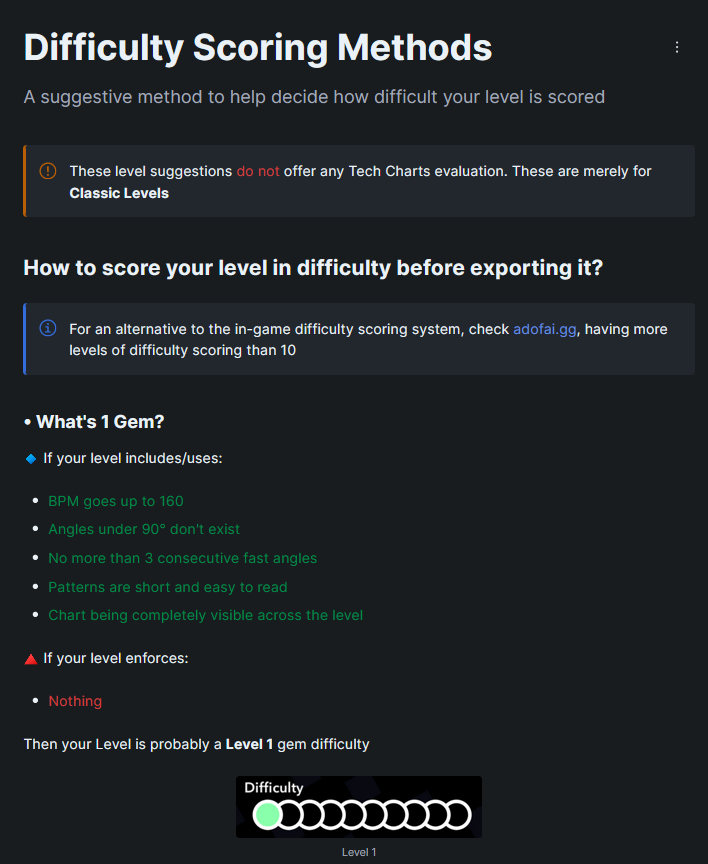Click the red triangle icon before "enforces"

pyautogui.click(x=30, y=659)
